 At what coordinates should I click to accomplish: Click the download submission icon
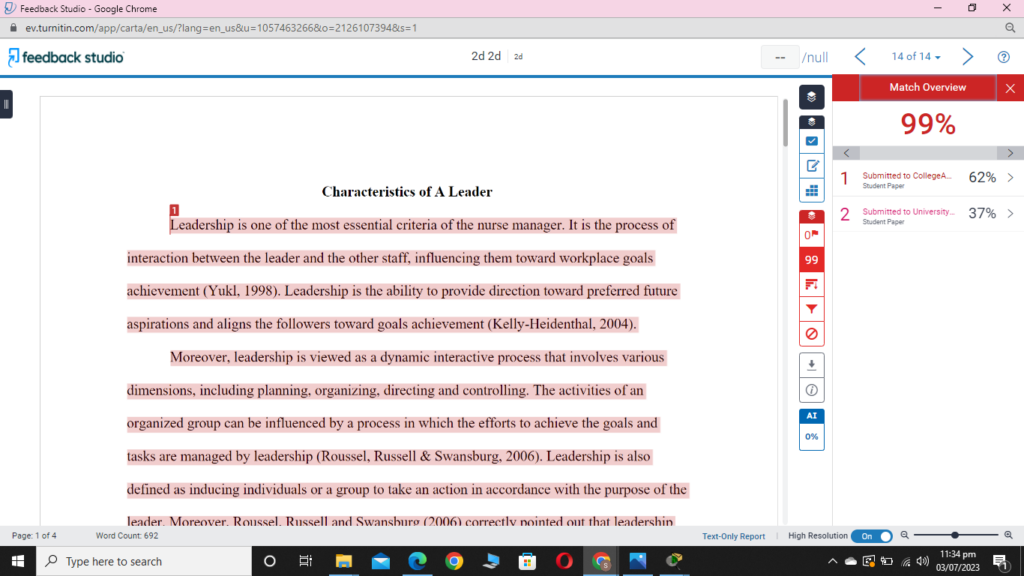pyautogui.click(x=811, y=364)
